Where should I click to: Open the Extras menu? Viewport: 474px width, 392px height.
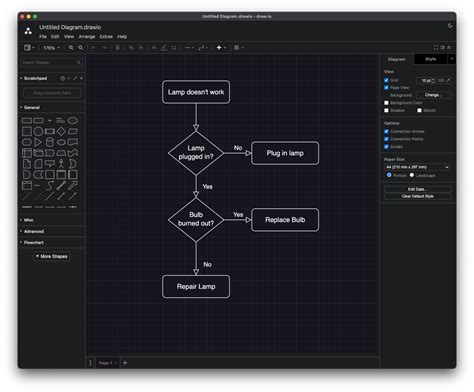106,37
